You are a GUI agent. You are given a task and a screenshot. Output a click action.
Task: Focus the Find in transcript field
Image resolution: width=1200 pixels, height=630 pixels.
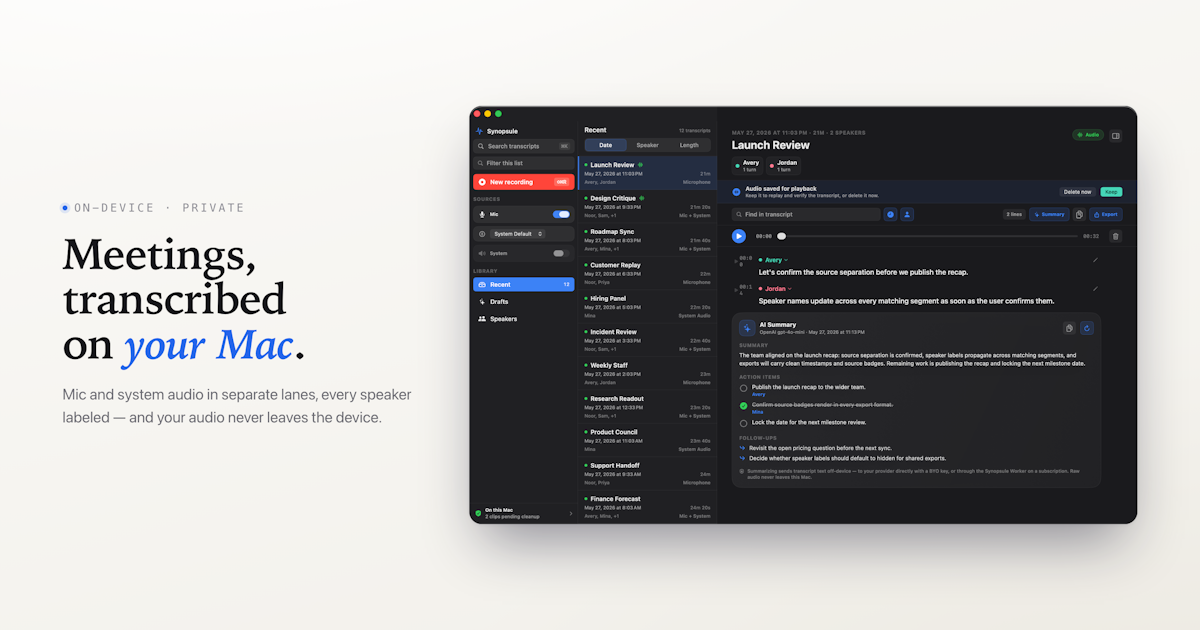(806, 214)
